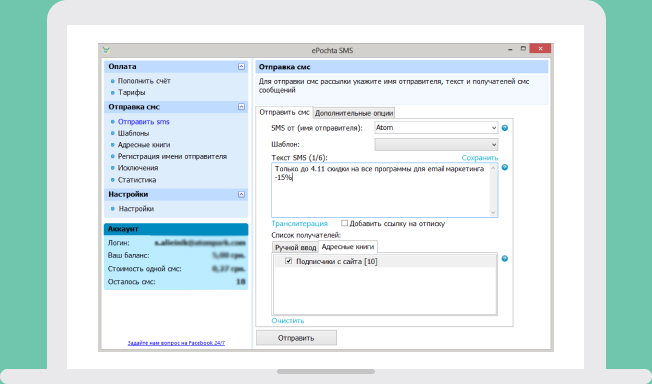Open Адресные книги in sidebar
Screen dimensions: 652x384
pos(144,145)
